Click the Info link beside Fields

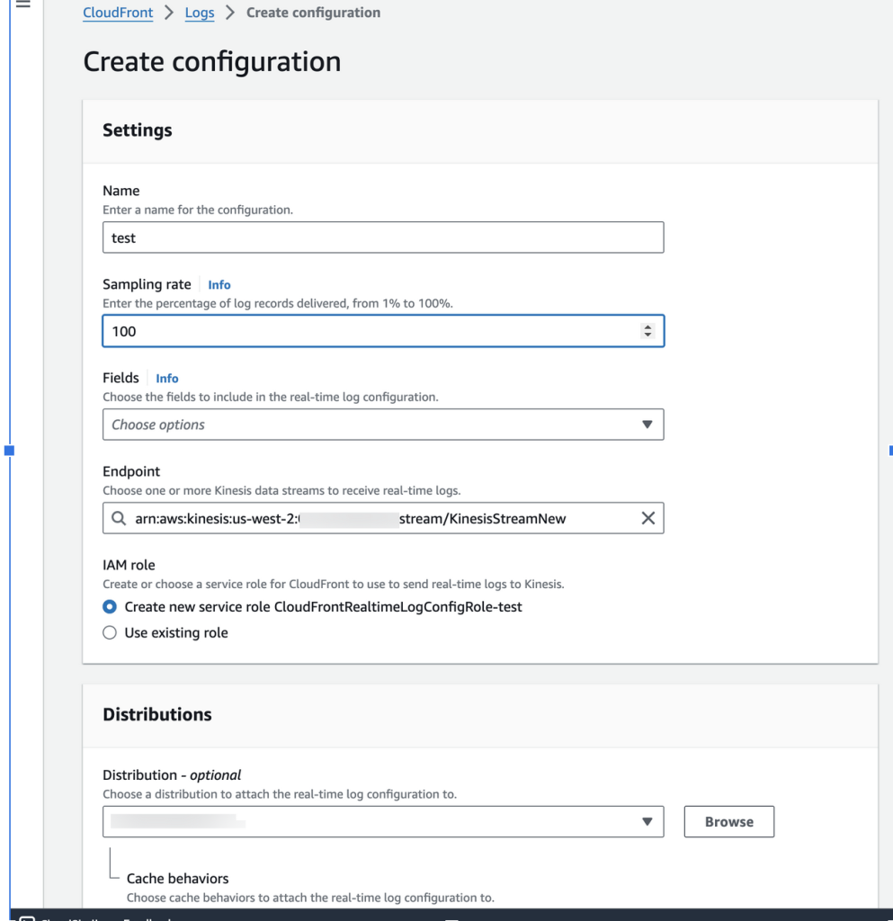click(167, 378)
